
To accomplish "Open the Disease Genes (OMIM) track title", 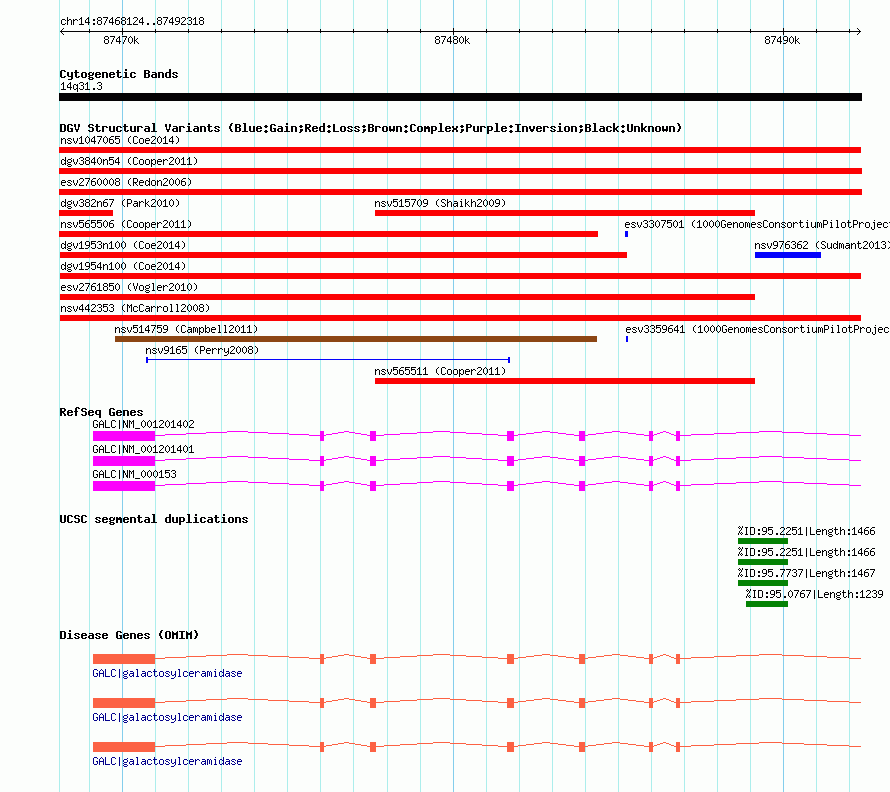I will pyautogui.click(x=129, y=635).
